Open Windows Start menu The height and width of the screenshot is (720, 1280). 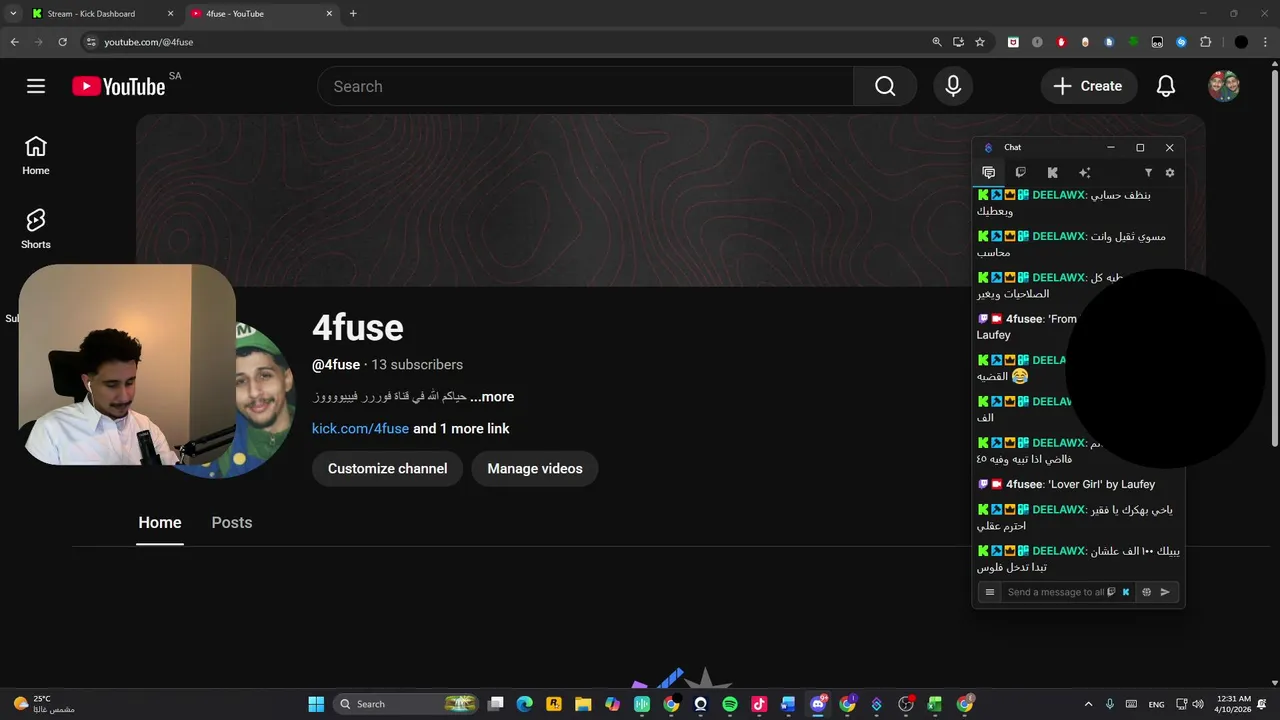point(316,704)
